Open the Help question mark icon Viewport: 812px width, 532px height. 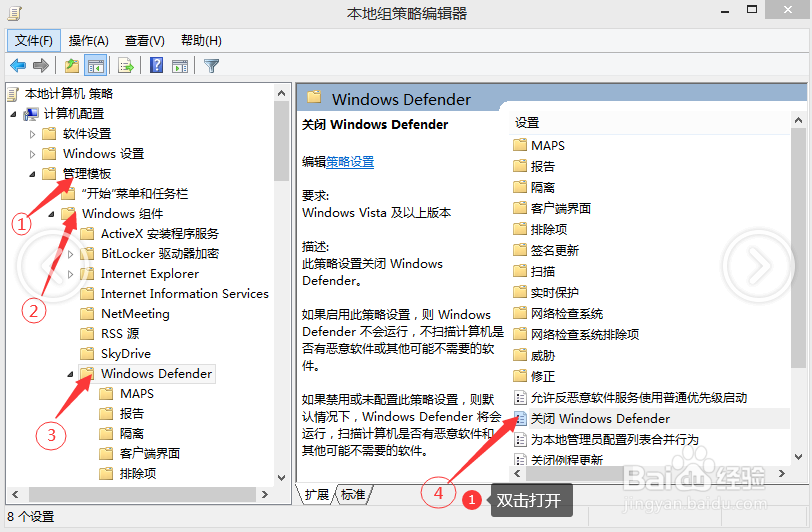pos(156,65)
